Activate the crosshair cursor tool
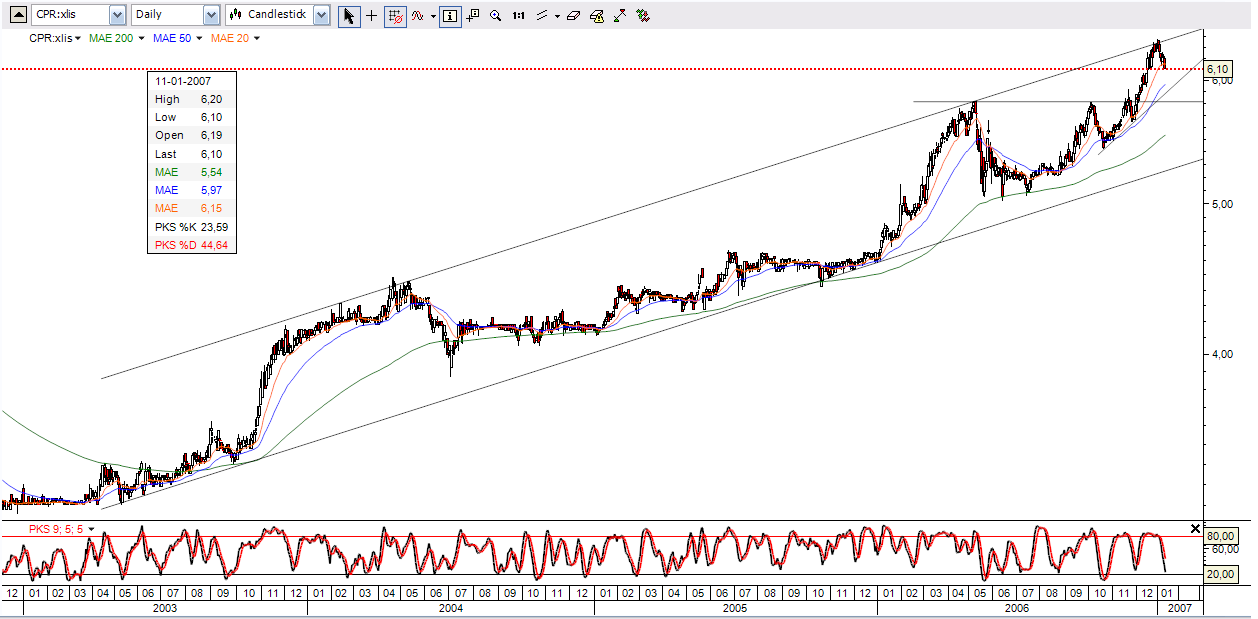The height and width of the screenshot is (619, 1258). coord(372,16)
